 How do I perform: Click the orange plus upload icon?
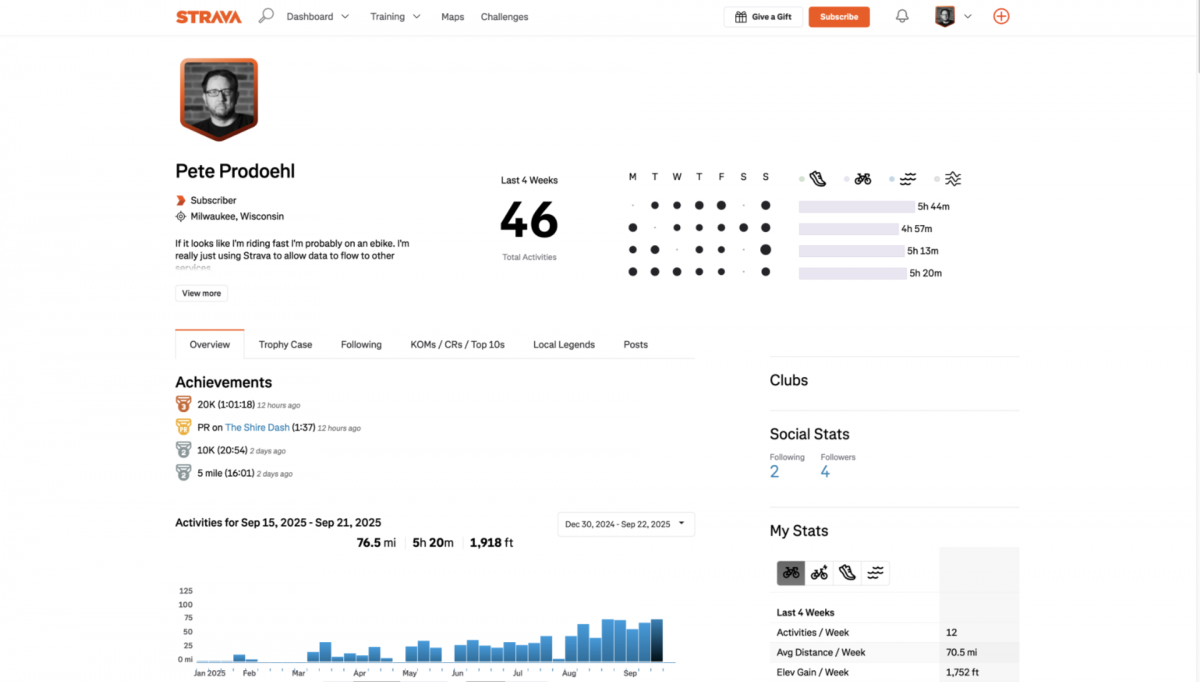pos(1001,17)
